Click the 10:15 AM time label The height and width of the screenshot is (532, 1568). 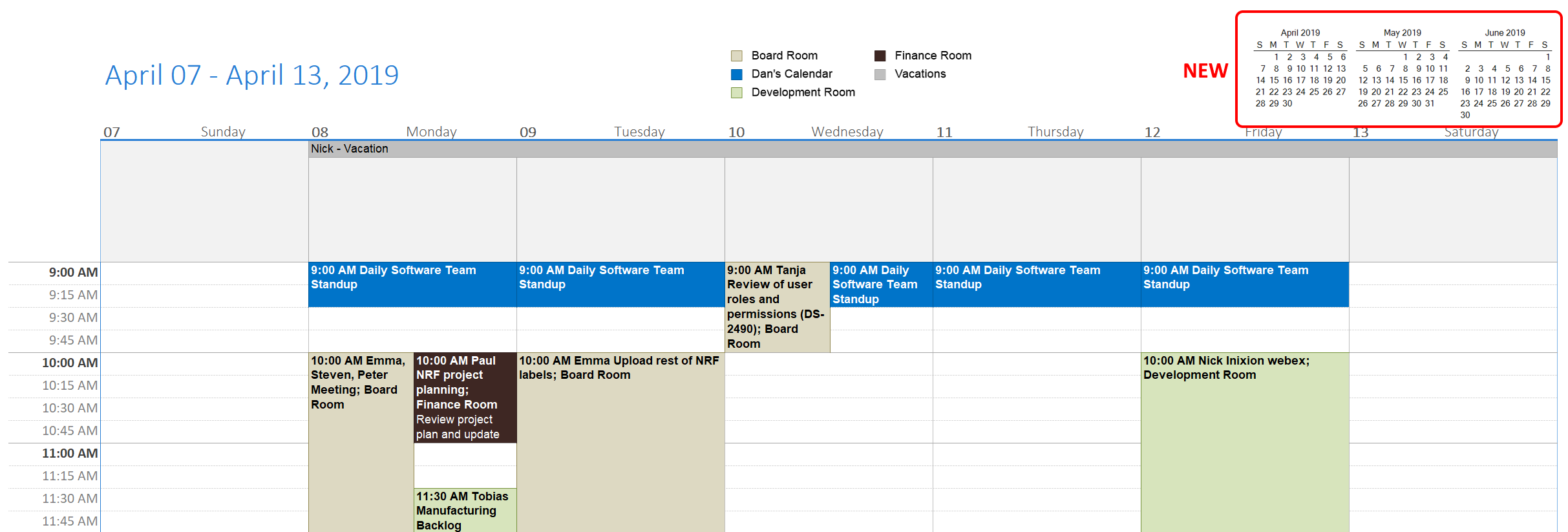(70, 386)
